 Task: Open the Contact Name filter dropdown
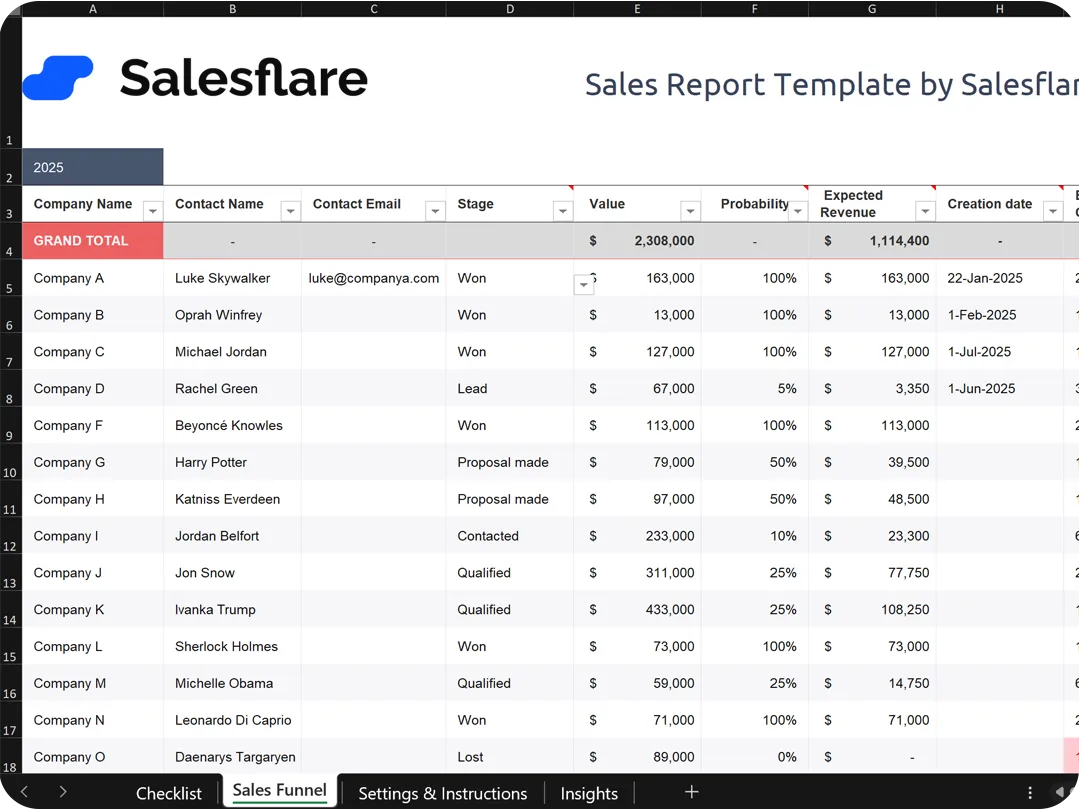coord(291,211)
